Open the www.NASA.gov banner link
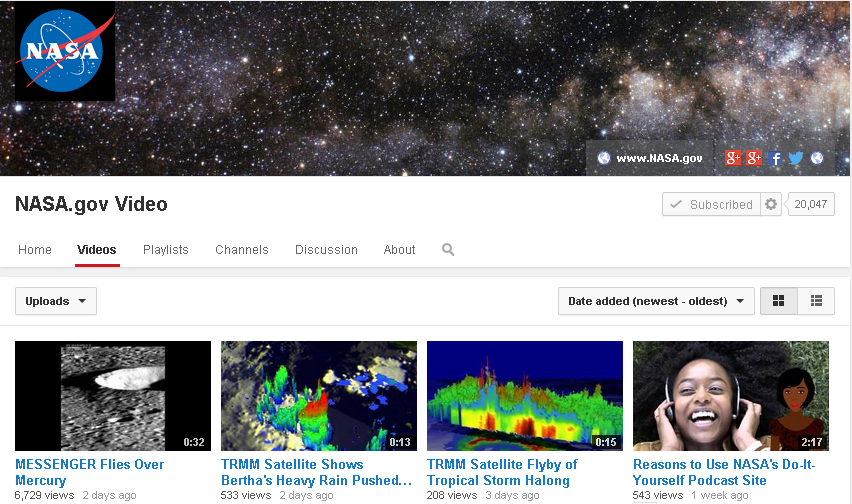 659,158
